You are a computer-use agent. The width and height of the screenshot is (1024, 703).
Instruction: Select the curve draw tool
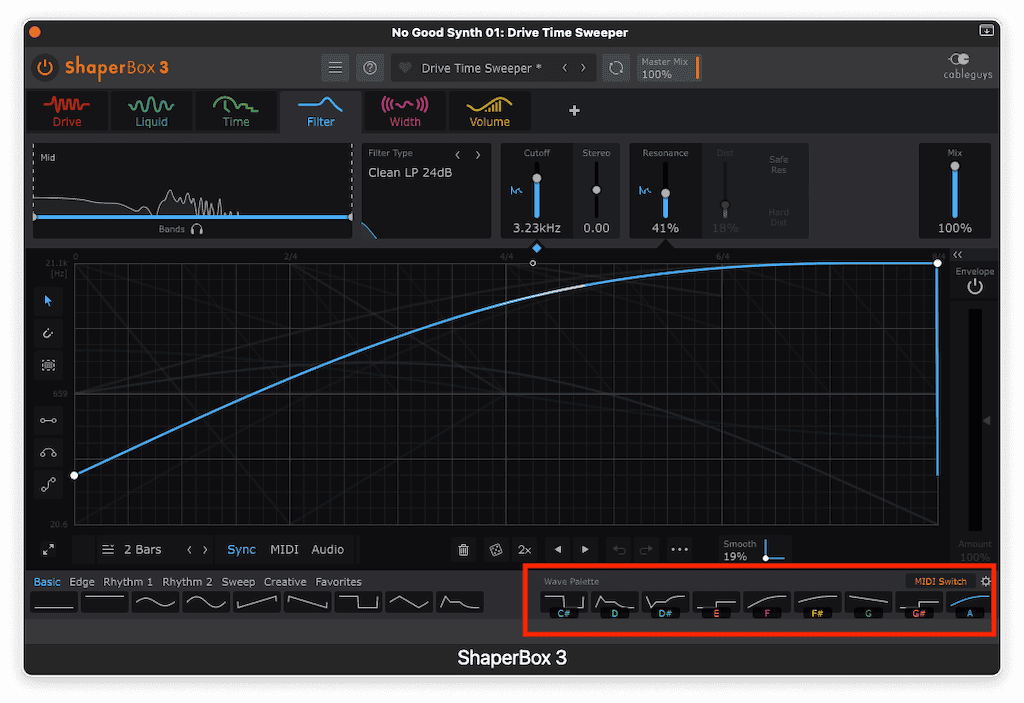tap(48, 452)
